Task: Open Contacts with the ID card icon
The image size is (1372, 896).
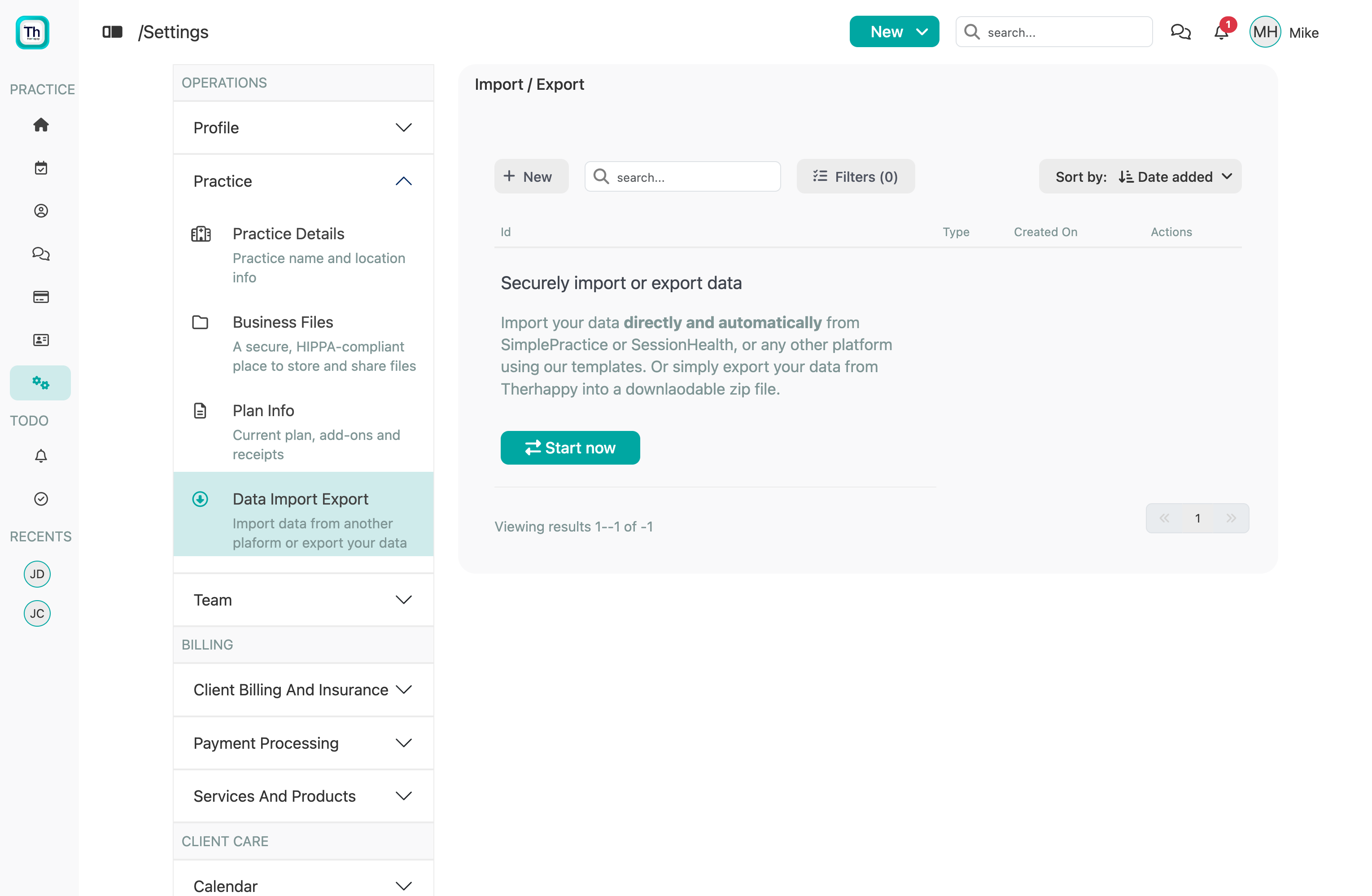Action: [x=40, y=340]
